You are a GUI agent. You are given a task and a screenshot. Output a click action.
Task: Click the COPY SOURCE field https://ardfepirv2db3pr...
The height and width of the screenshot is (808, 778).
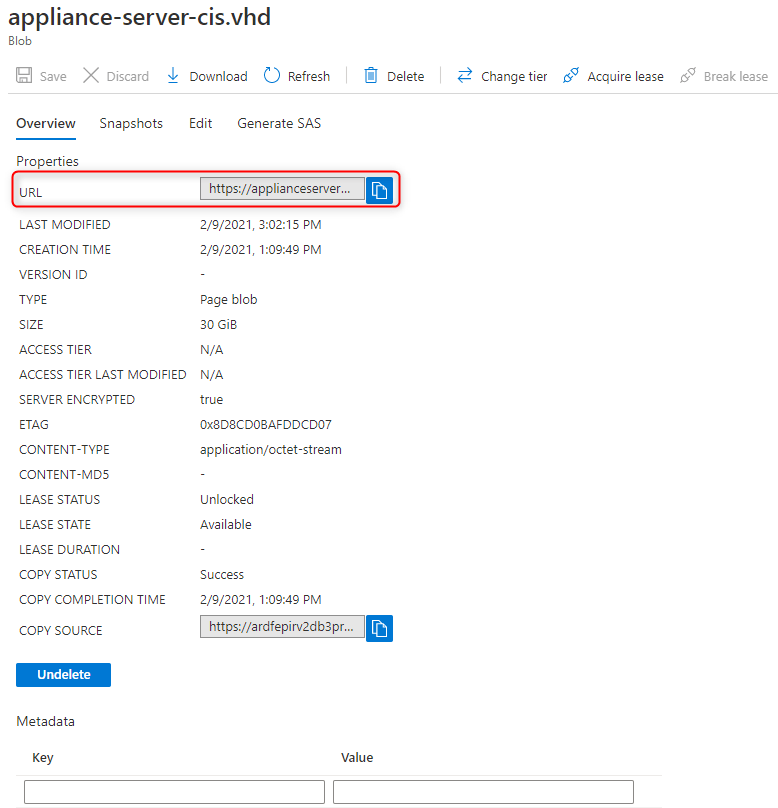(x=282, y=627)
